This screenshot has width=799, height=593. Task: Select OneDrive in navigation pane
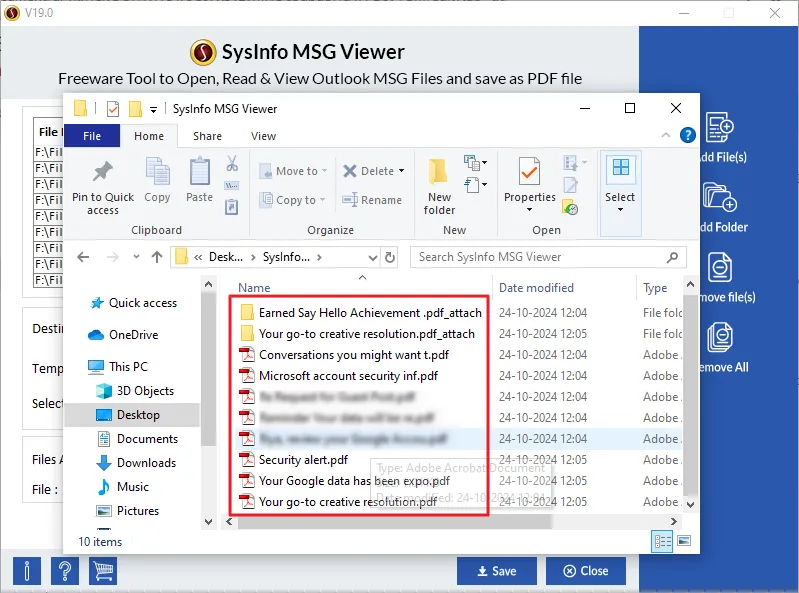coord(124,335)
